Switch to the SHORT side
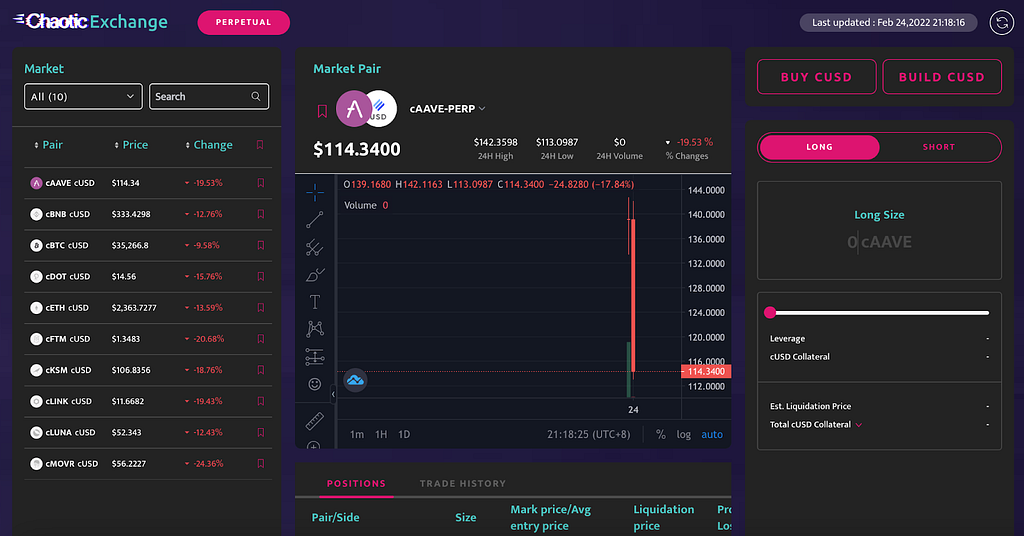The width and height of the screenshot is (1024, 536). coord(938,148)
